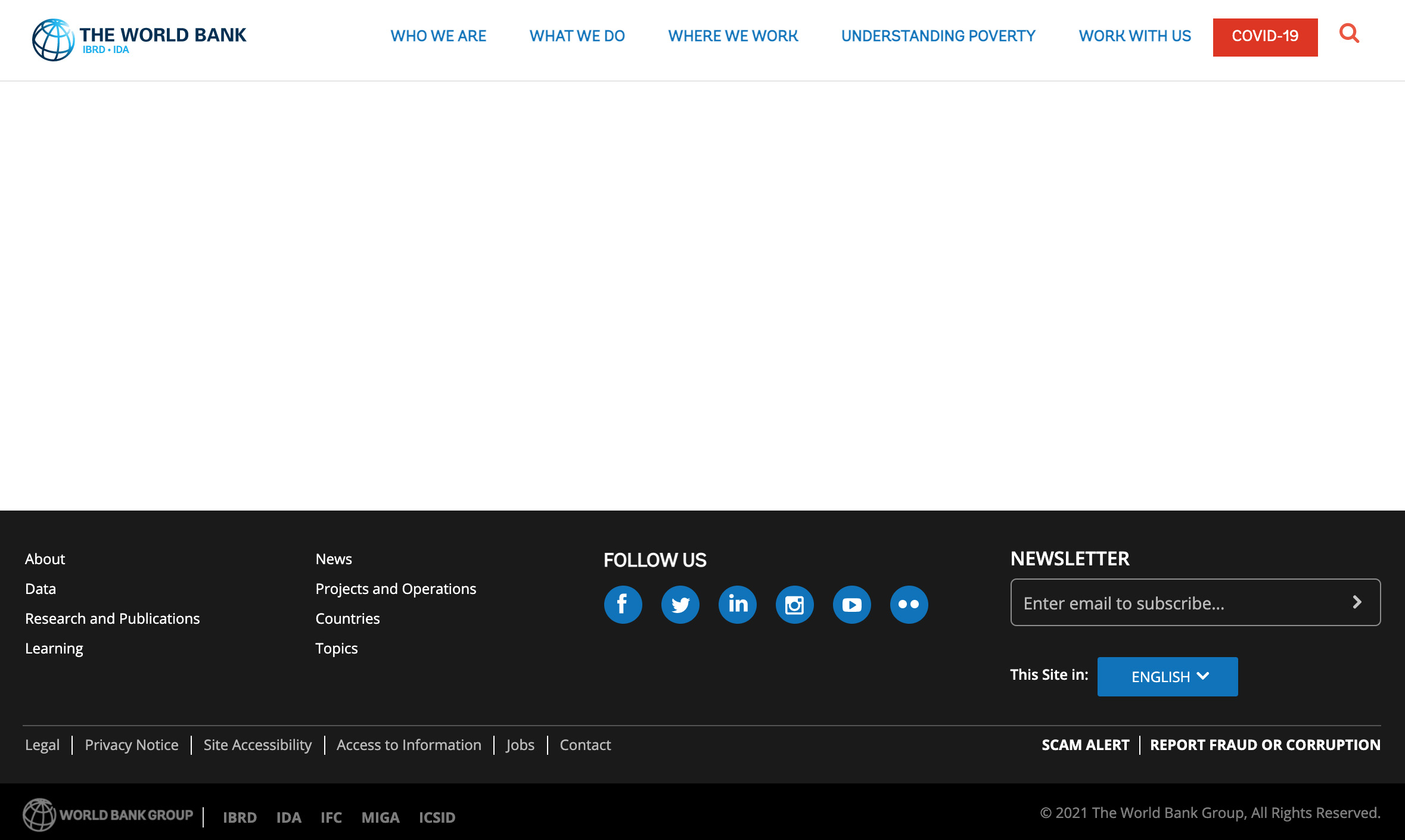Click the SCAM ALERT link

pyautogui.click(x=1085, y=745)
